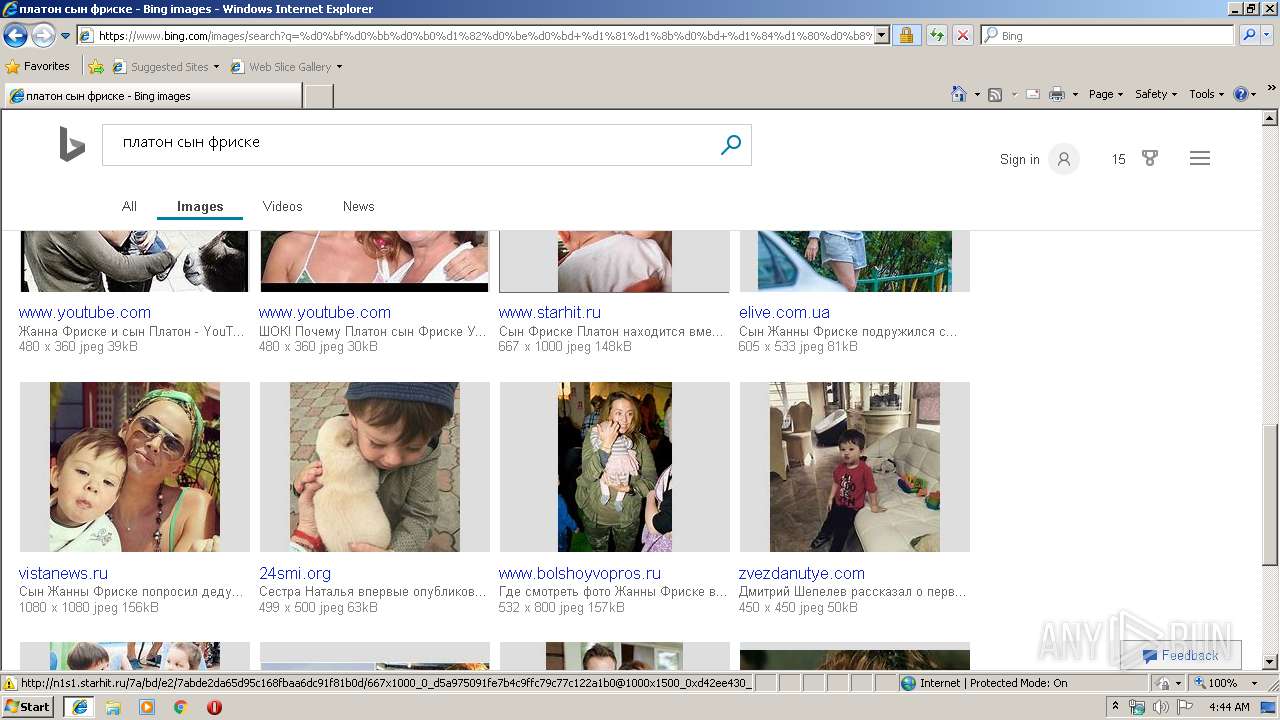Open the 24smi.org puppy image thumbnail
The image size is (1280, 720).
click(375, 467)
